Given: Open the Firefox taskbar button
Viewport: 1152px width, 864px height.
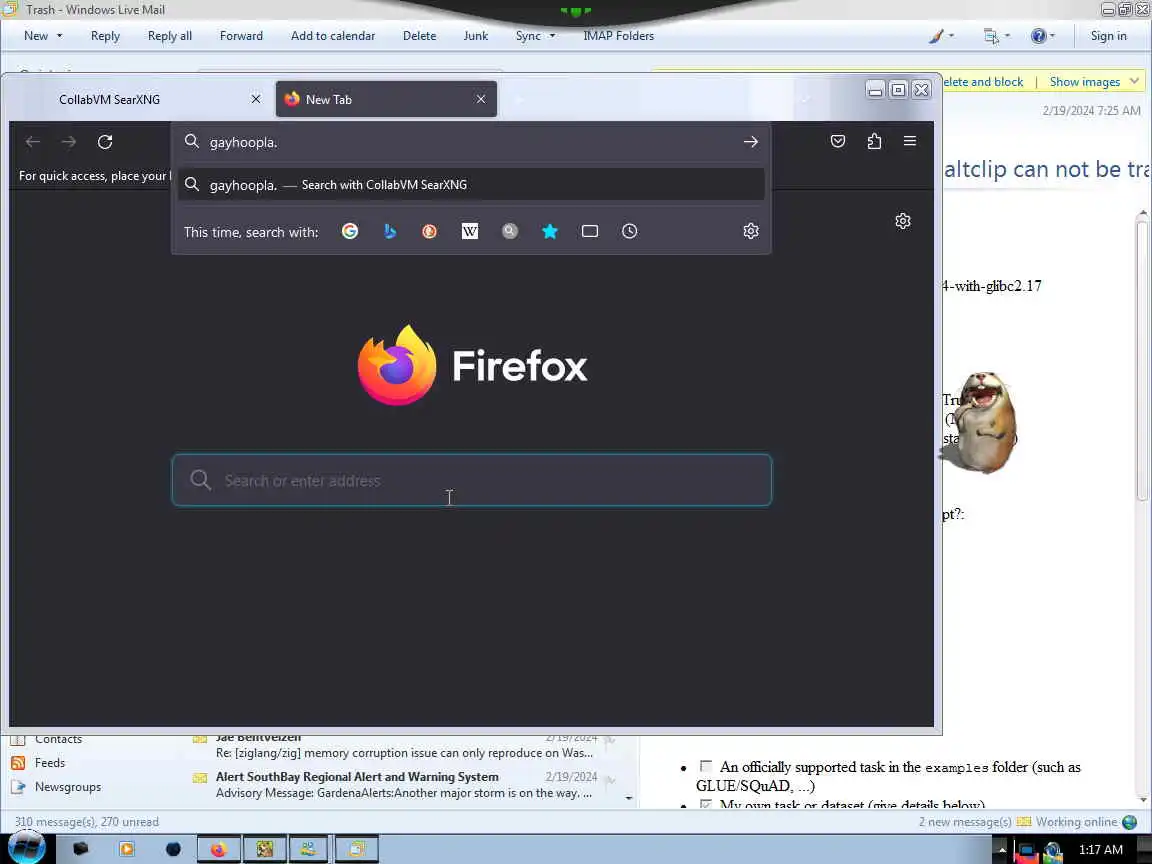Looking at the screenshot, I should click(218, 849).
